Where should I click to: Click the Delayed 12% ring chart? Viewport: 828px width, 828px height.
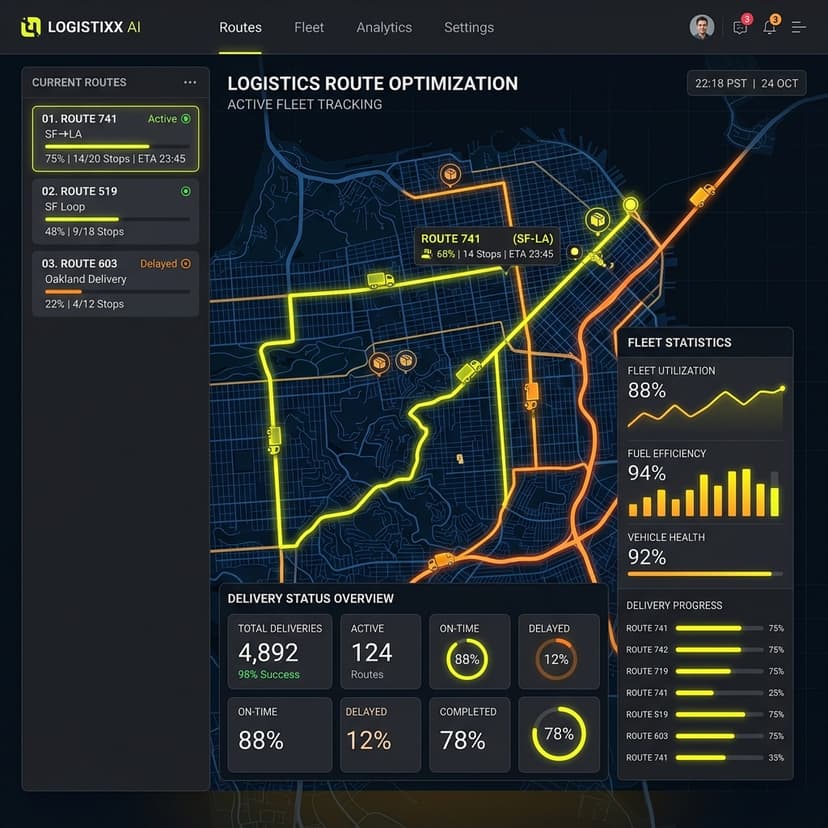click(x=556, y=659)
